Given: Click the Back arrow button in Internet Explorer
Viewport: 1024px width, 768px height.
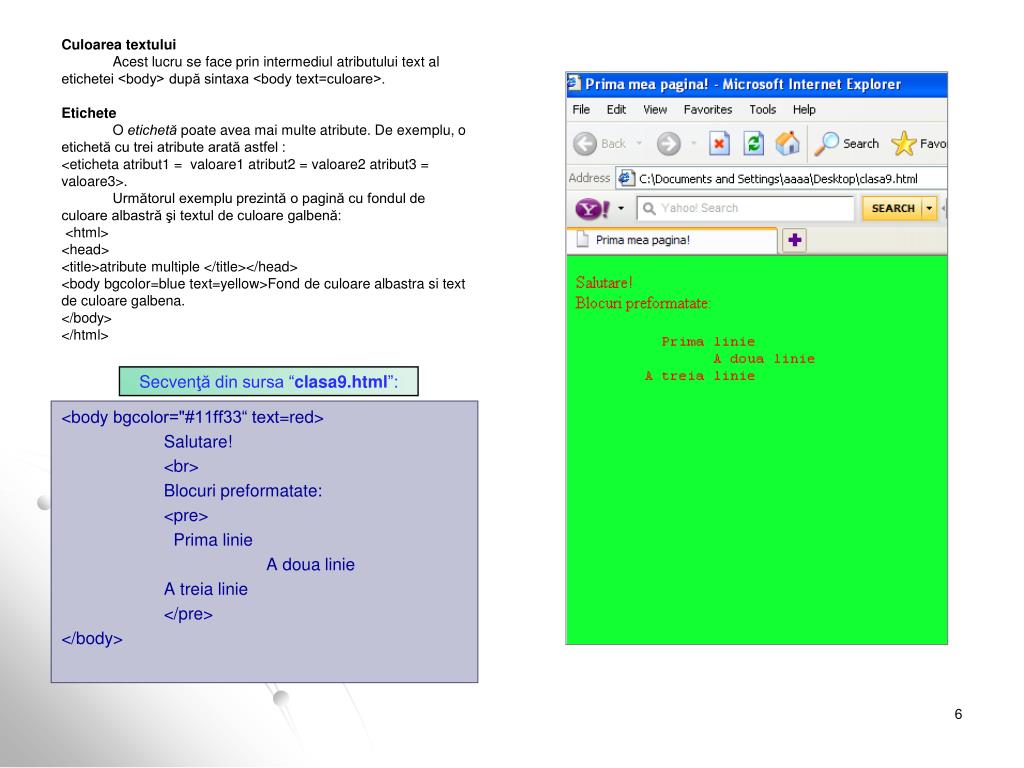Looking at the screenshot, I should pyautogui.click(x=585, y=144).
